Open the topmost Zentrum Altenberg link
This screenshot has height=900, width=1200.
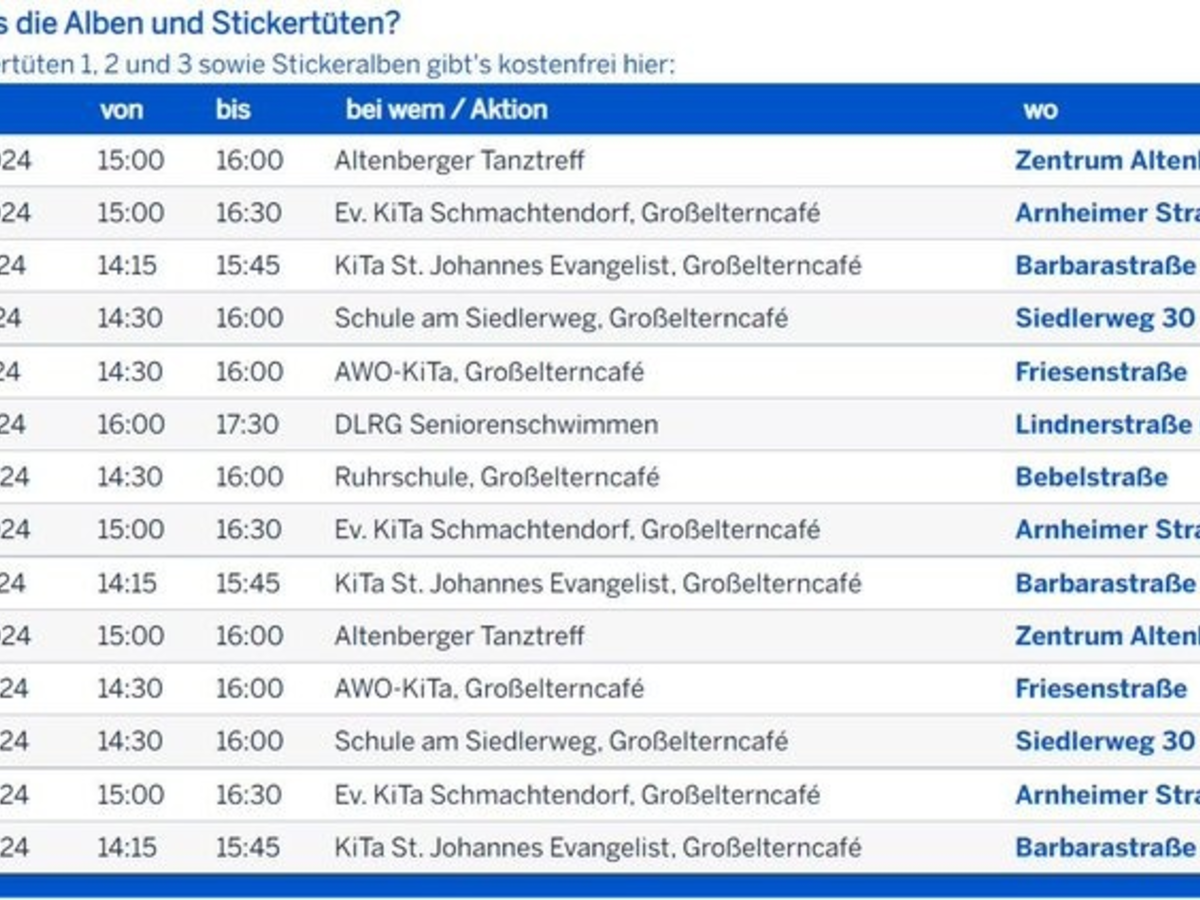pos(1106,161)
